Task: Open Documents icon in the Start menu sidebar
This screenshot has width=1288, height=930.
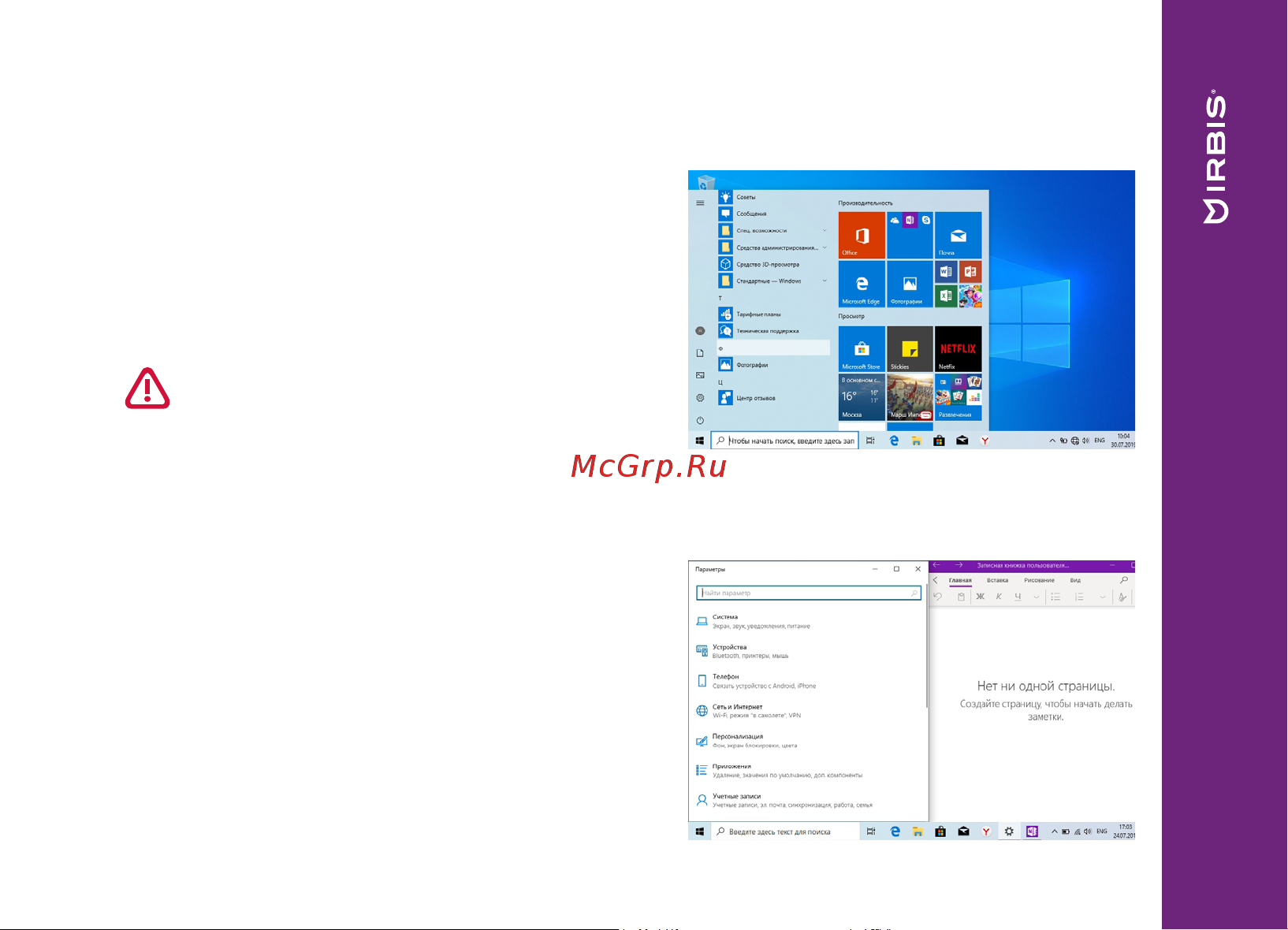Action: click(700, 353)
